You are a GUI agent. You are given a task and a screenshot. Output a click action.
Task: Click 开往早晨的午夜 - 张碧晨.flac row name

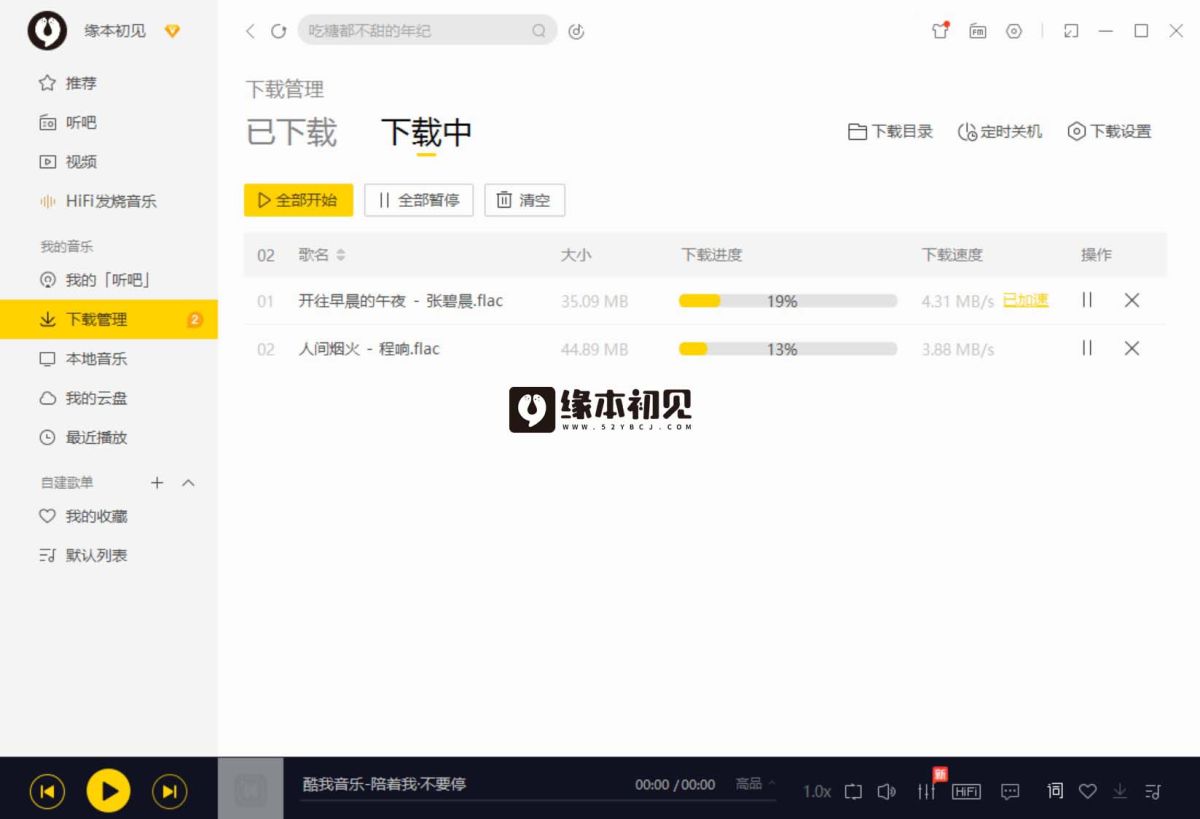tap(401, 300)
